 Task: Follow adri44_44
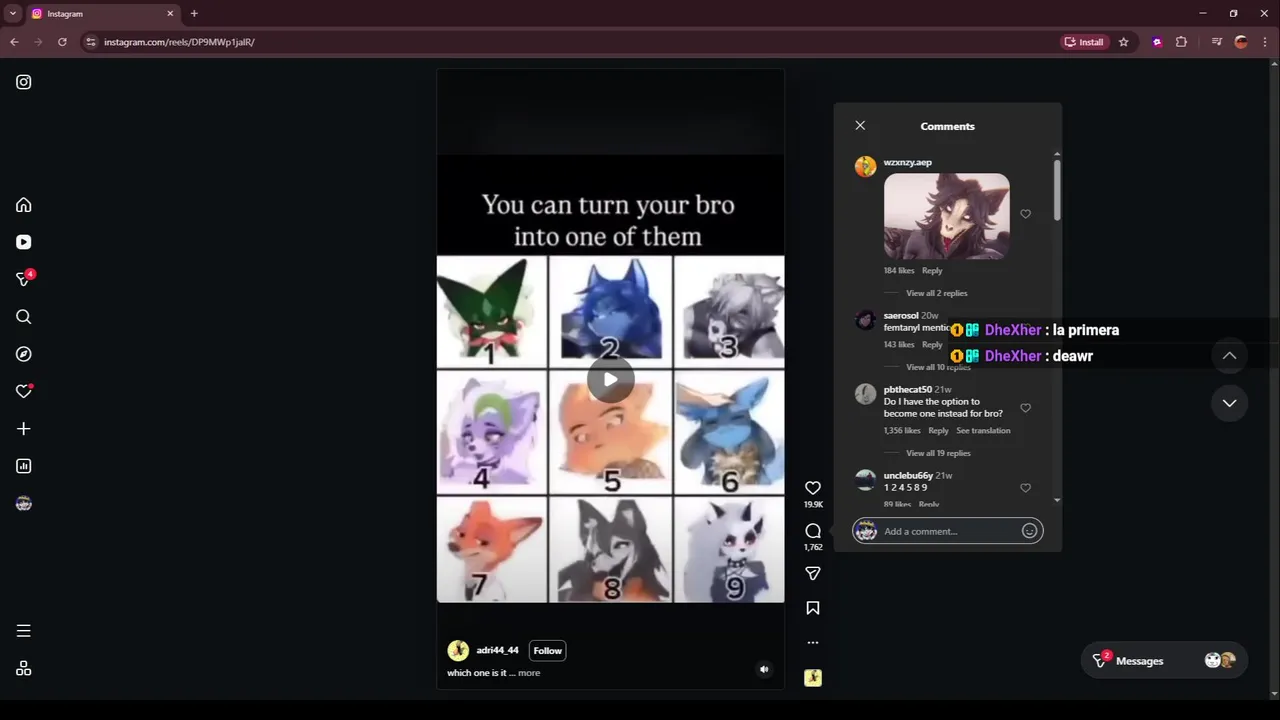[x=547, y=651]
